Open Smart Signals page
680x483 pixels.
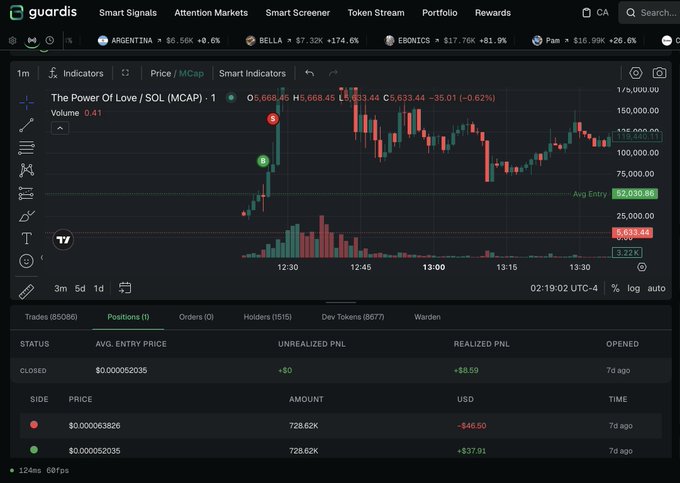(x=128, y=13)
